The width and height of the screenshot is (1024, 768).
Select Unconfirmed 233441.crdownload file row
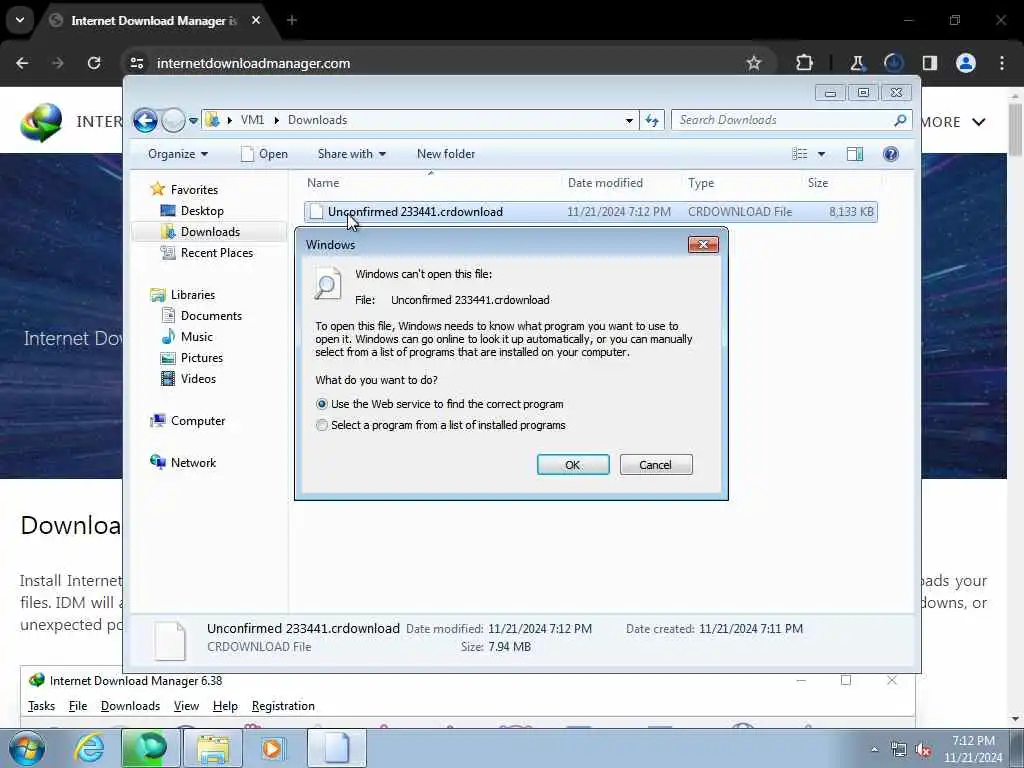(x=590, y=212)
